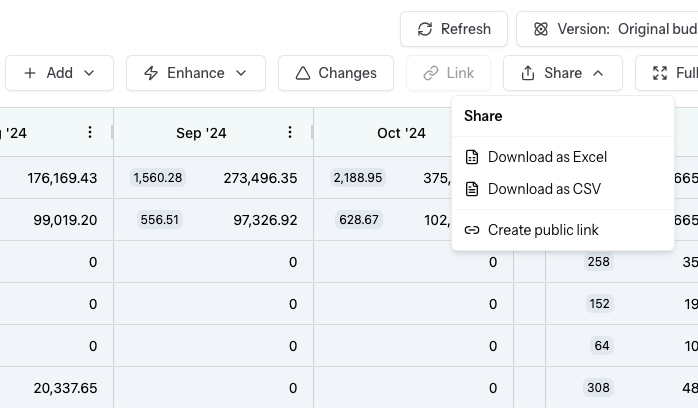
Task: Click the lightning bolt Enhance icon
Action: (151, 73)
